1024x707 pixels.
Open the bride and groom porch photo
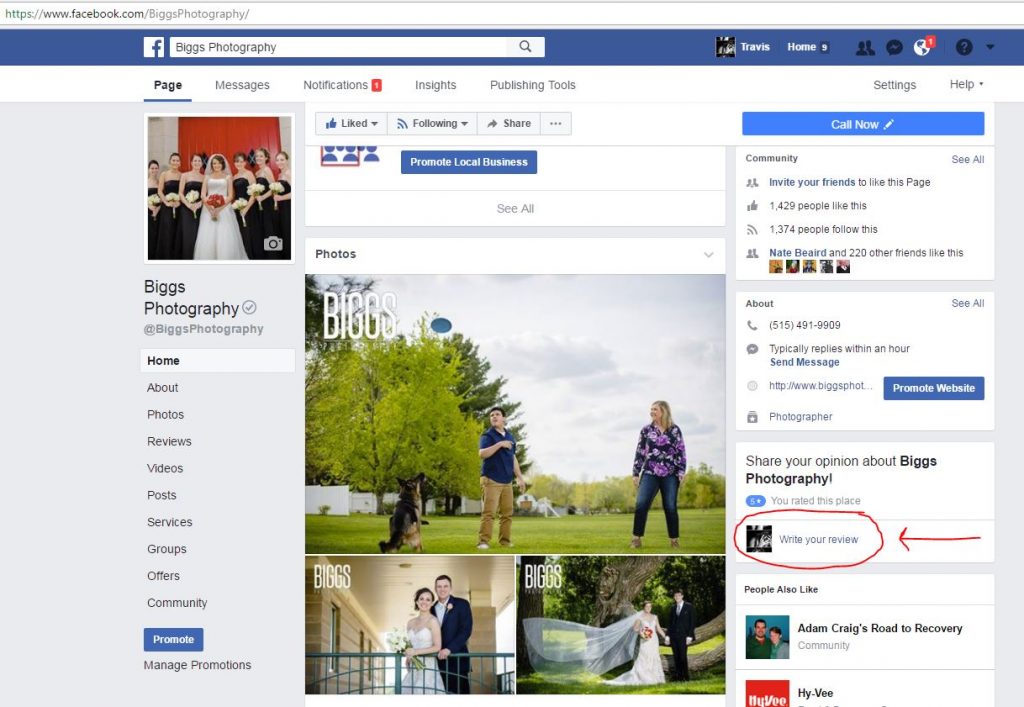[x=410, y=625]
